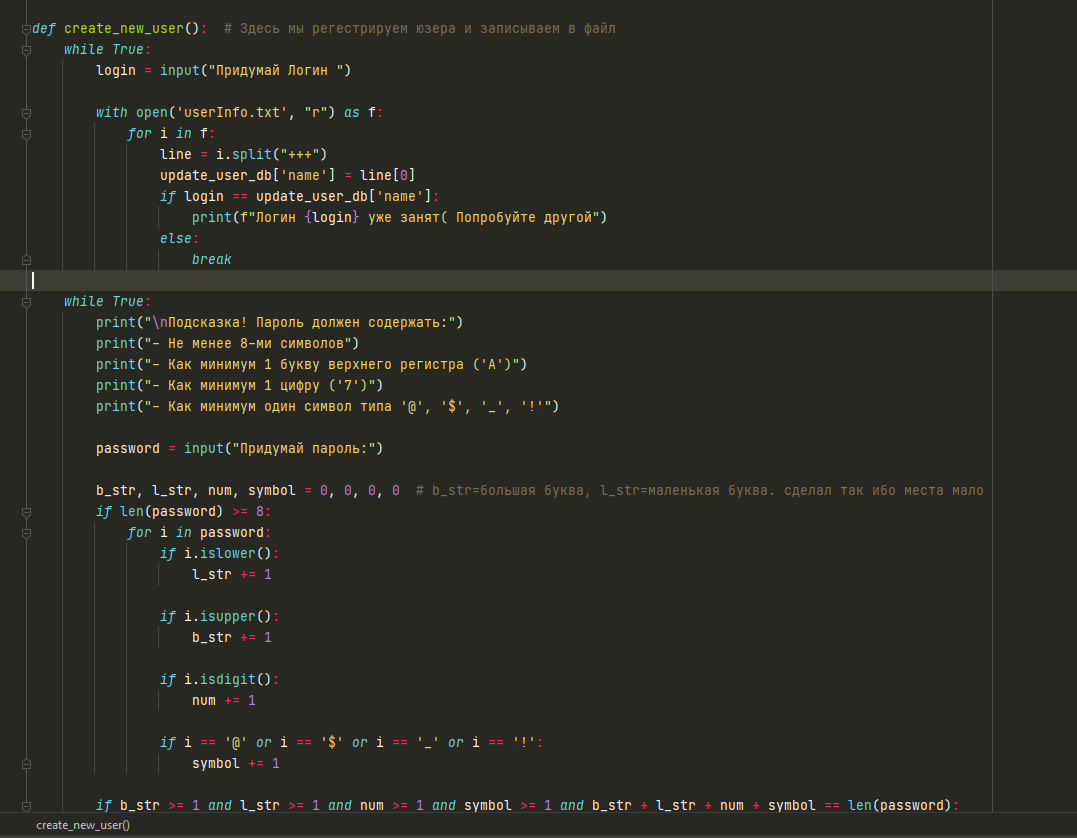Click the 'userInfo.txt' filename string

[x=231, y=113]
